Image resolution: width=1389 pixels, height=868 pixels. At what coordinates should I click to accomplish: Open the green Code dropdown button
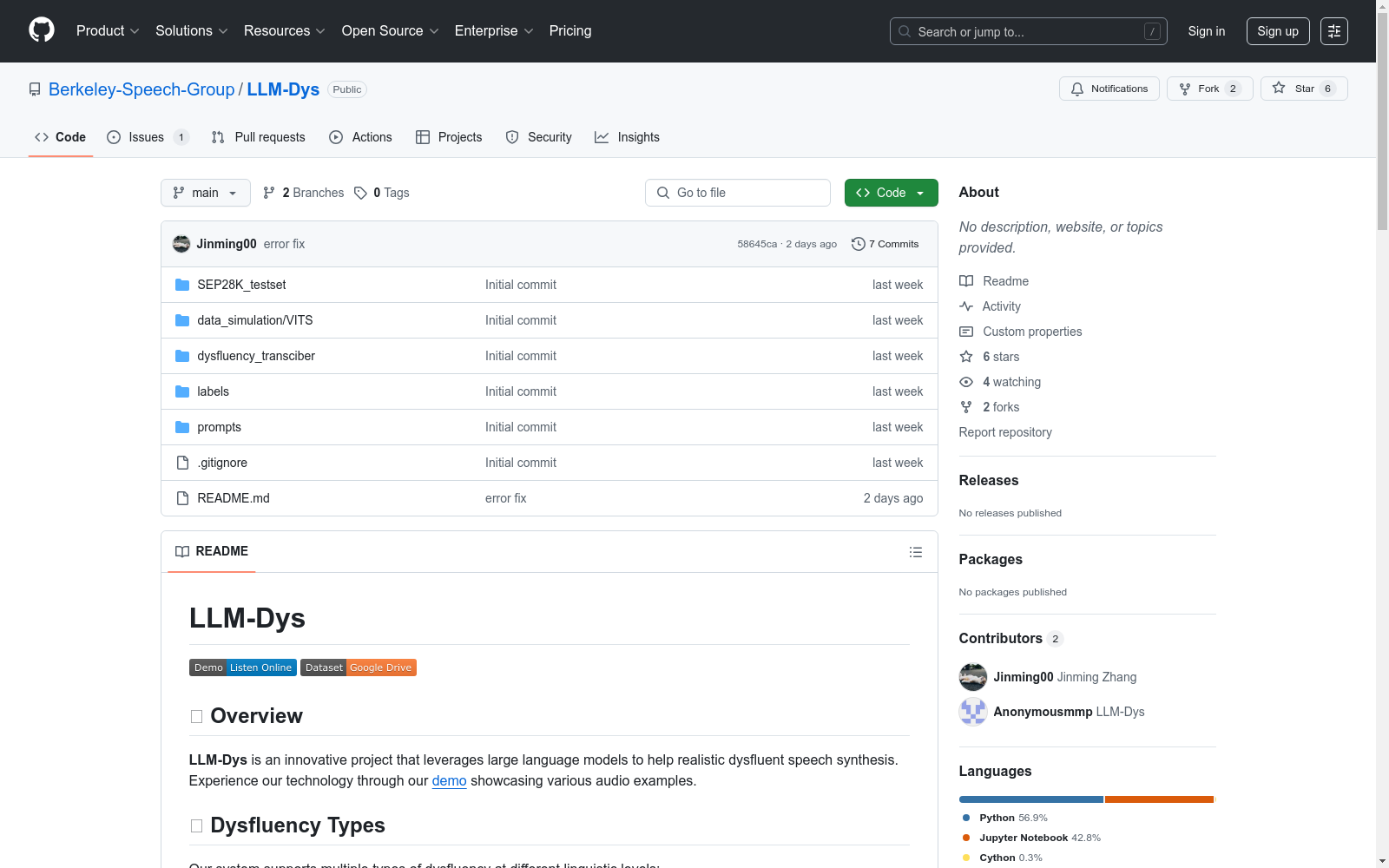(892, 193)
